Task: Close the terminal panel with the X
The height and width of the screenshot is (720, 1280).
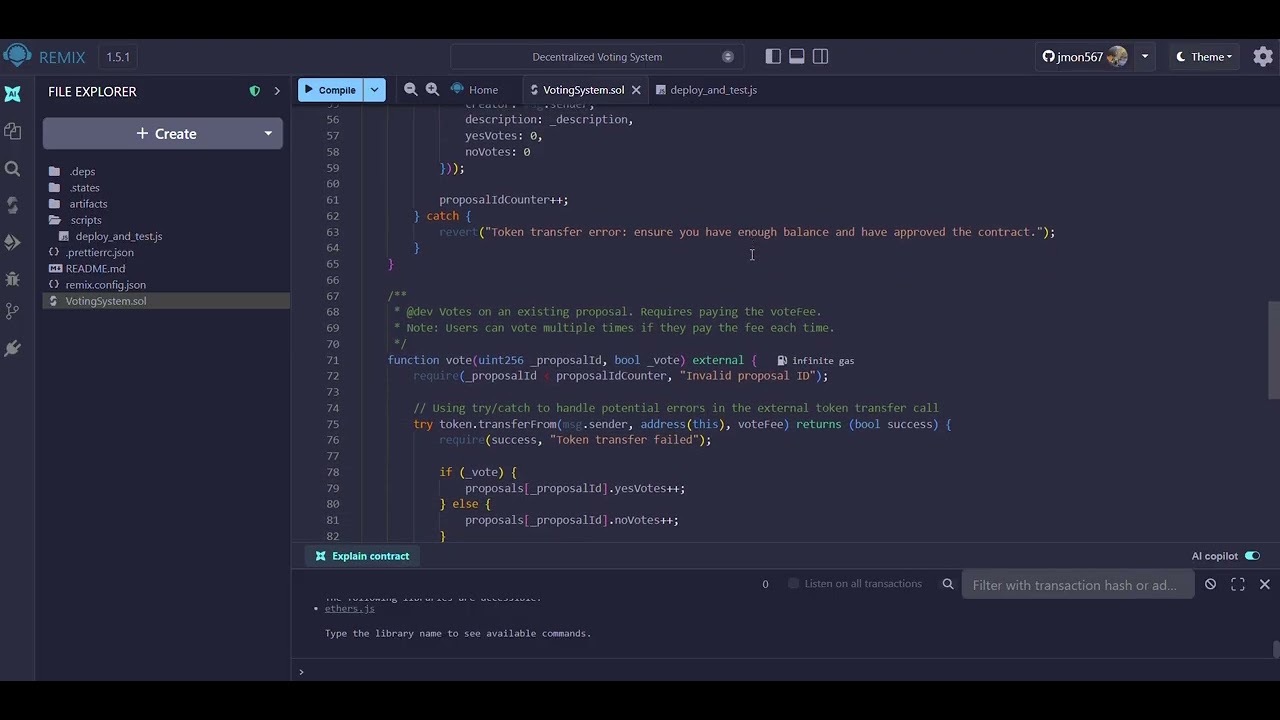Action: (1265, 584)
